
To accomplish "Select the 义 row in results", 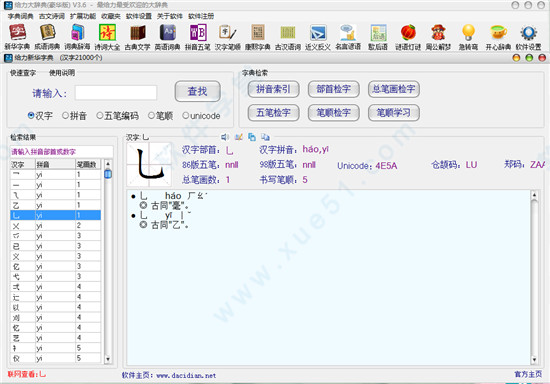I will (x=55, y=256).
